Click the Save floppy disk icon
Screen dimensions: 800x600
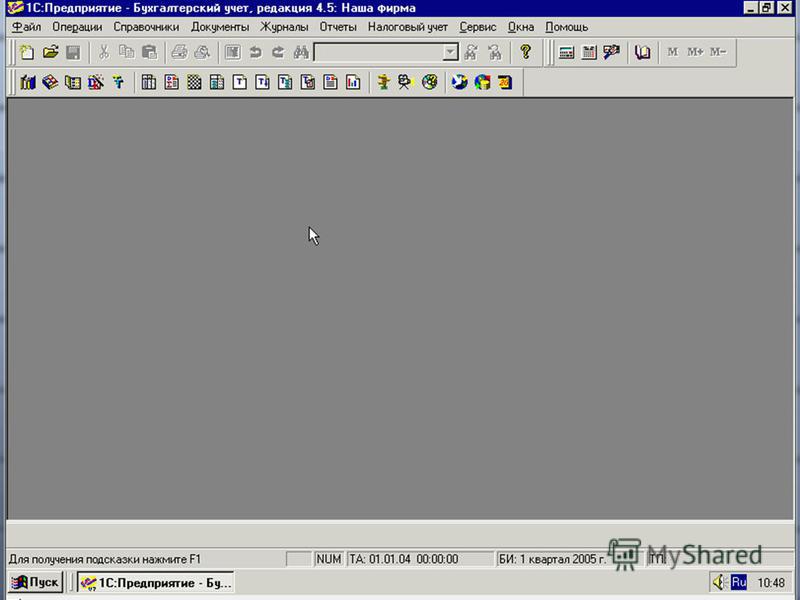[x=73, y=52]
